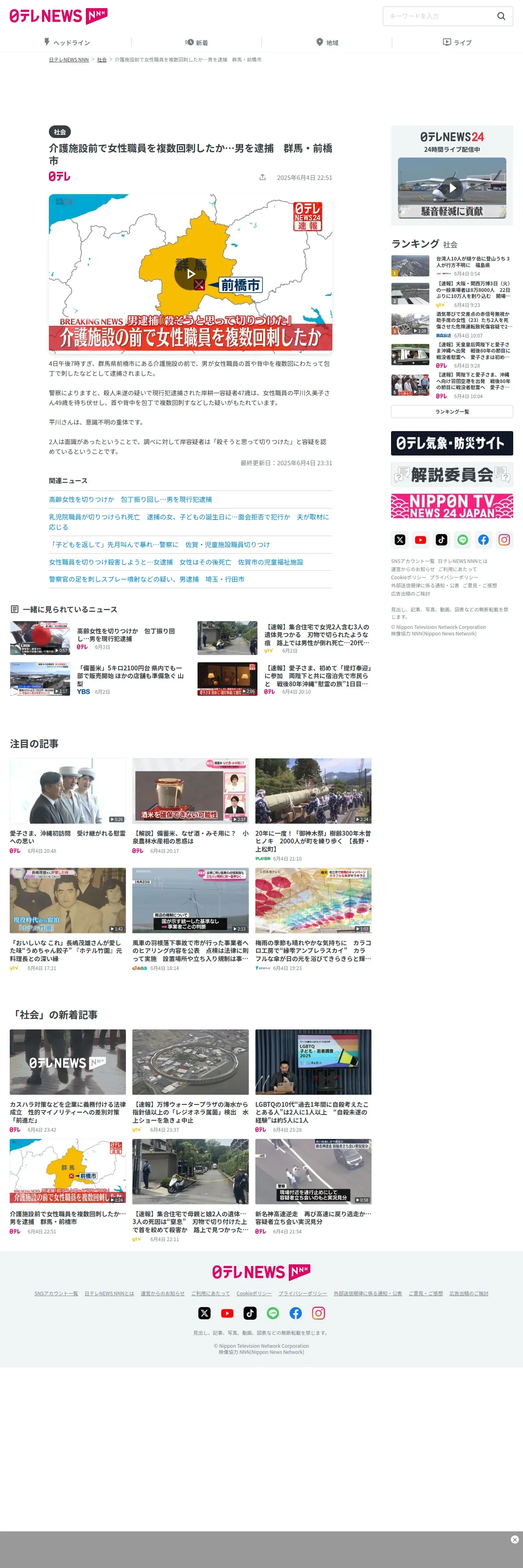Open ranking item 酒気帯びで交差点の赤信号無視

[474, 320]
